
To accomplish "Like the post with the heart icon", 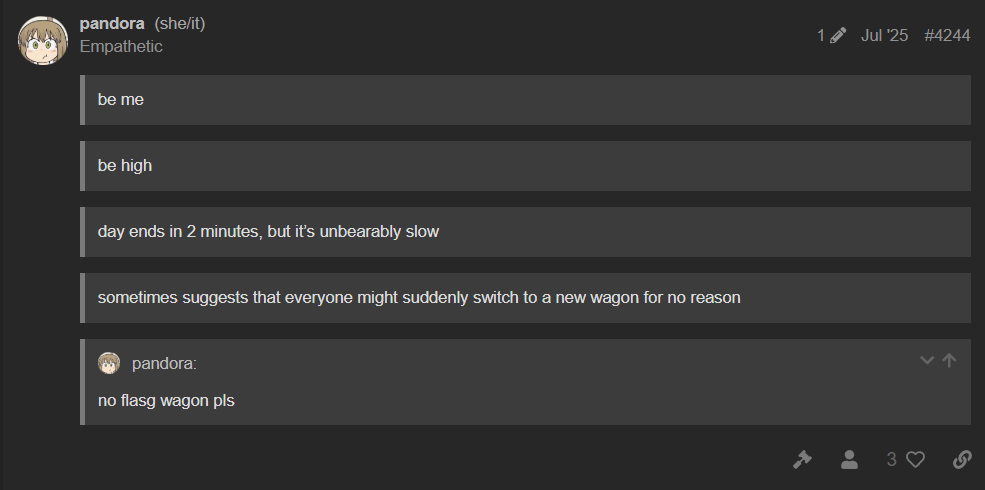I will pos(915,459).
